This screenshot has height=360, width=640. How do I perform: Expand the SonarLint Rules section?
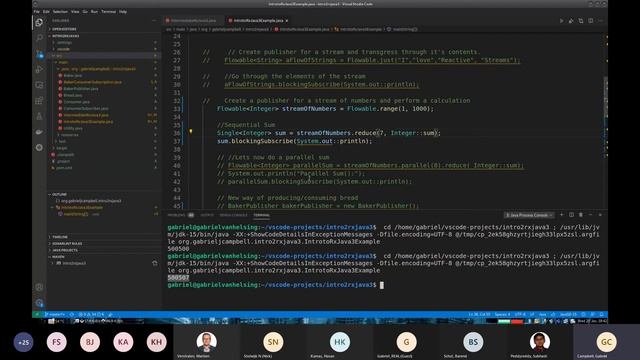(104, 244)
